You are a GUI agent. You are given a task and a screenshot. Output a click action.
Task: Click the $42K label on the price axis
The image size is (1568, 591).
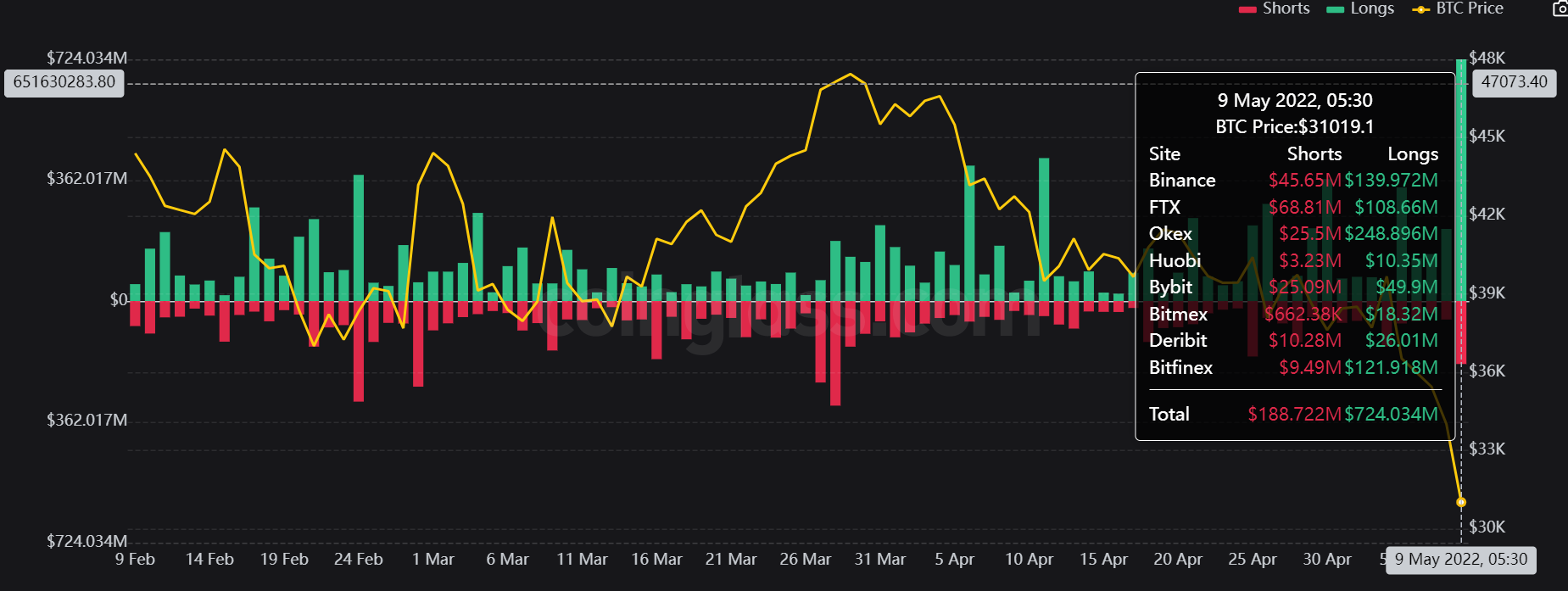tap(1487, 214)
